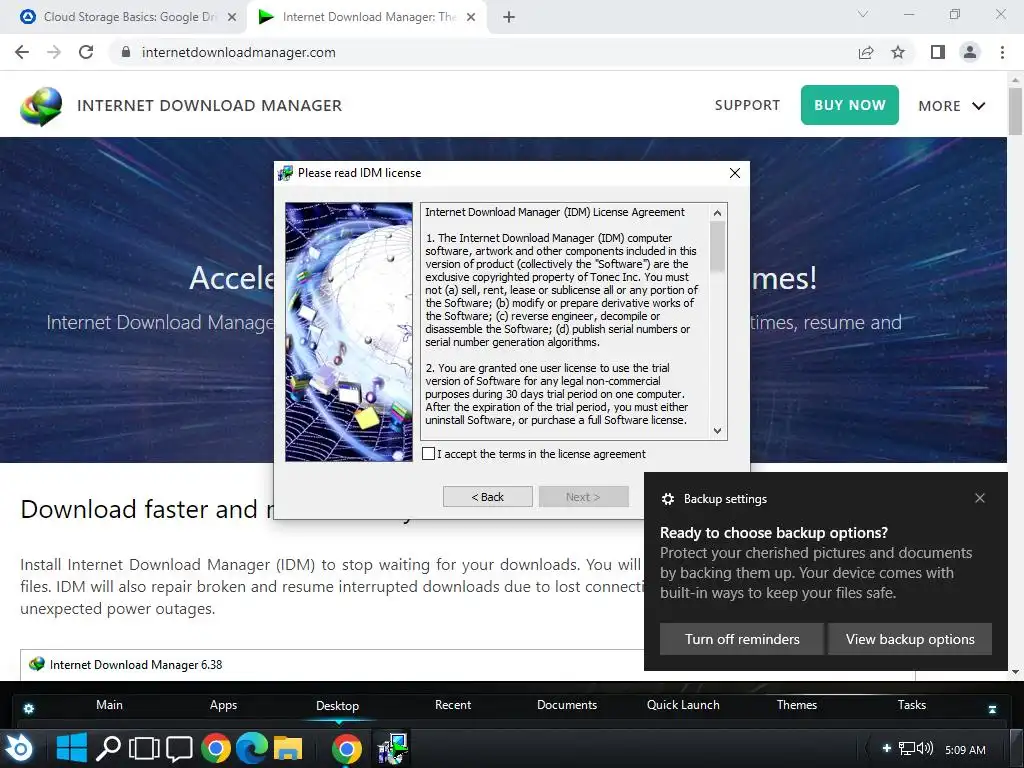1024x768 pixels.
Task: Close the Cloud Storage Basics tab
Action: coord(232,17)
